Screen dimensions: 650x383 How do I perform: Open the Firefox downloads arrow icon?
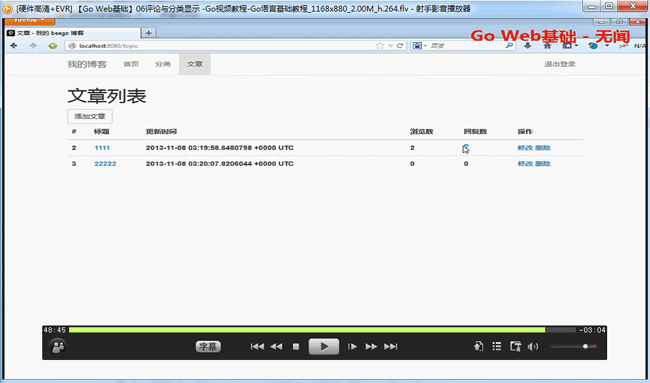[x=528, y=46]
